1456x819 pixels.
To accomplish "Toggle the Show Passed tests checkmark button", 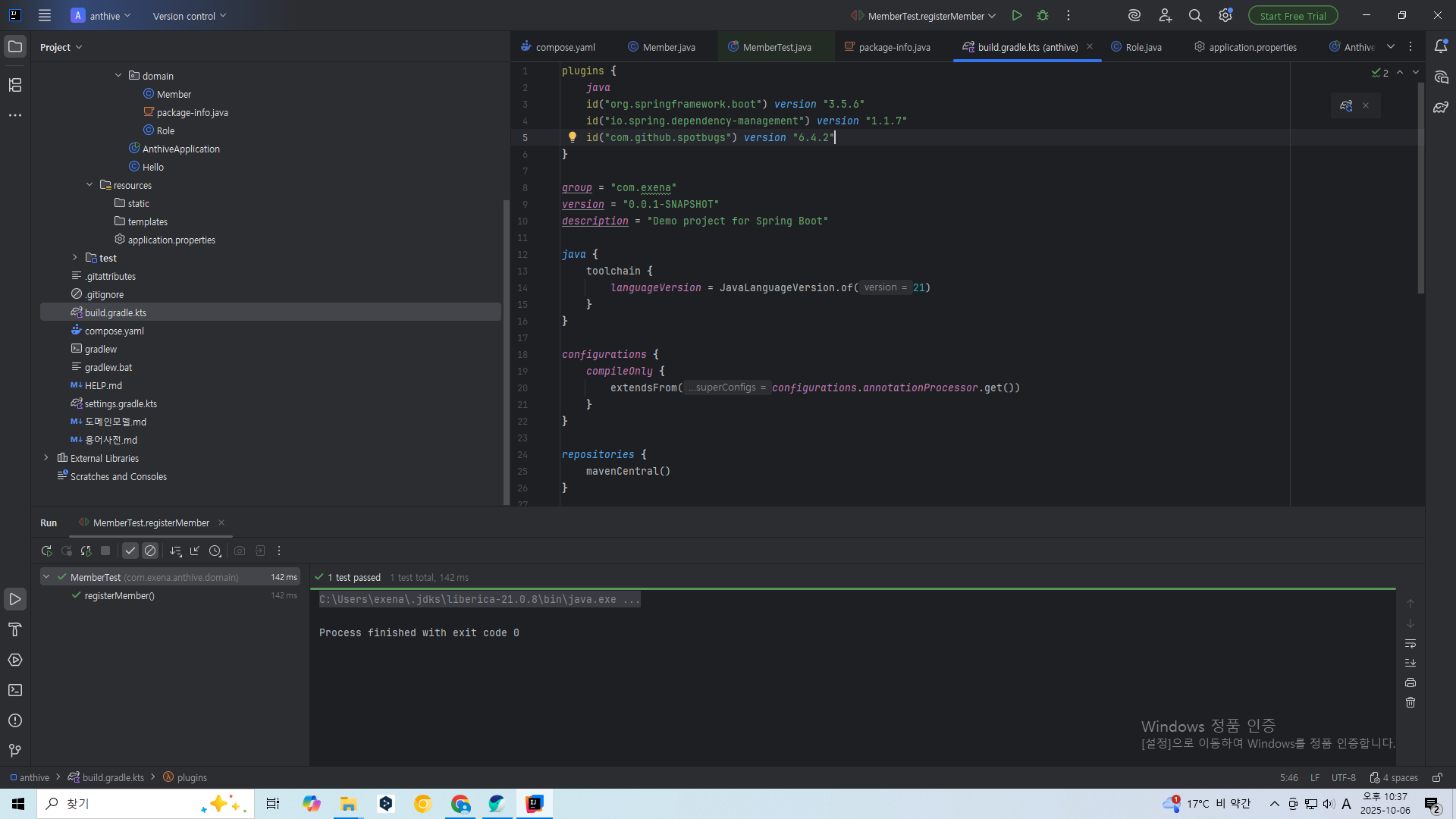I will [130, 551].
